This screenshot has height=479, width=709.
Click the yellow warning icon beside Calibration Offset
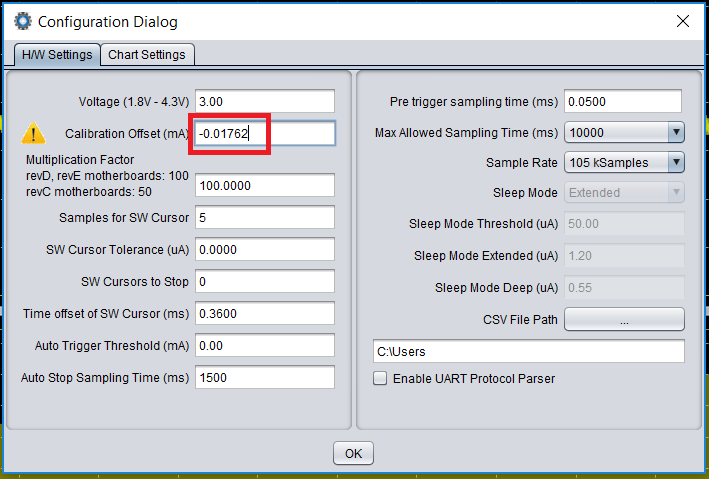pos(33,133)
